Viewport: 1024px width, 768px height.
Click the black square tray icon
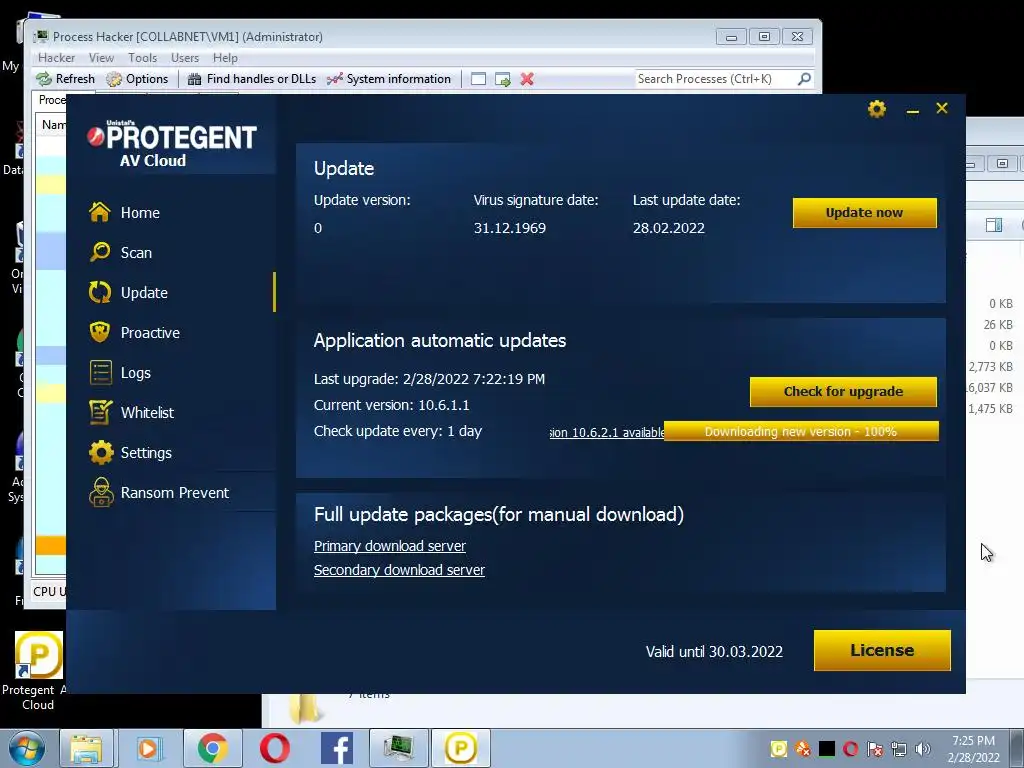[x=827, y=748]
